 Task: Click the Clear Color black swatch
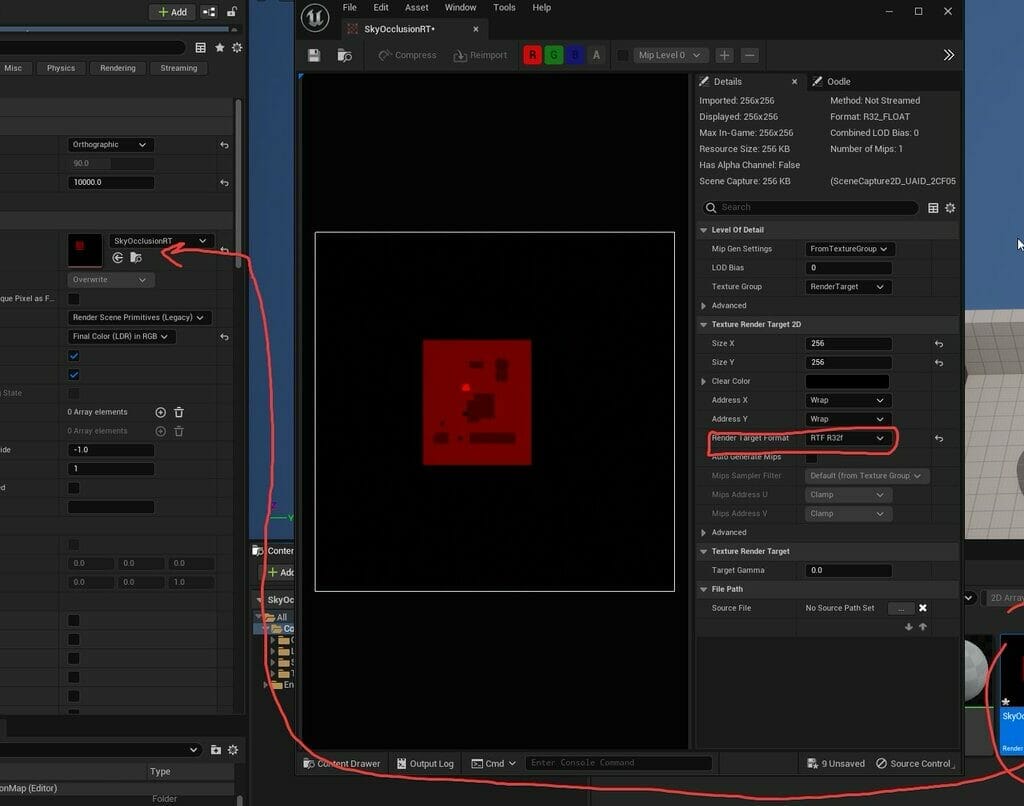tap(847, 382)
